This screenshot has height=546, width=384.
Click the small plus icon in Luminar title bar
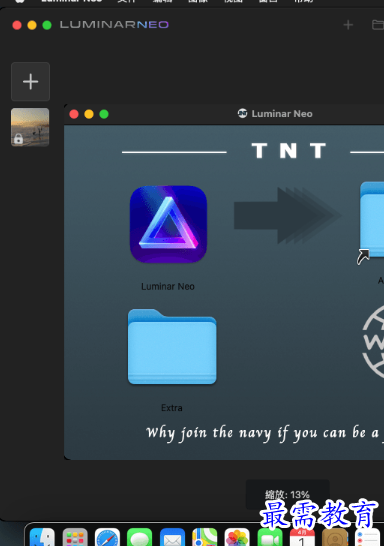coord(348,25)
